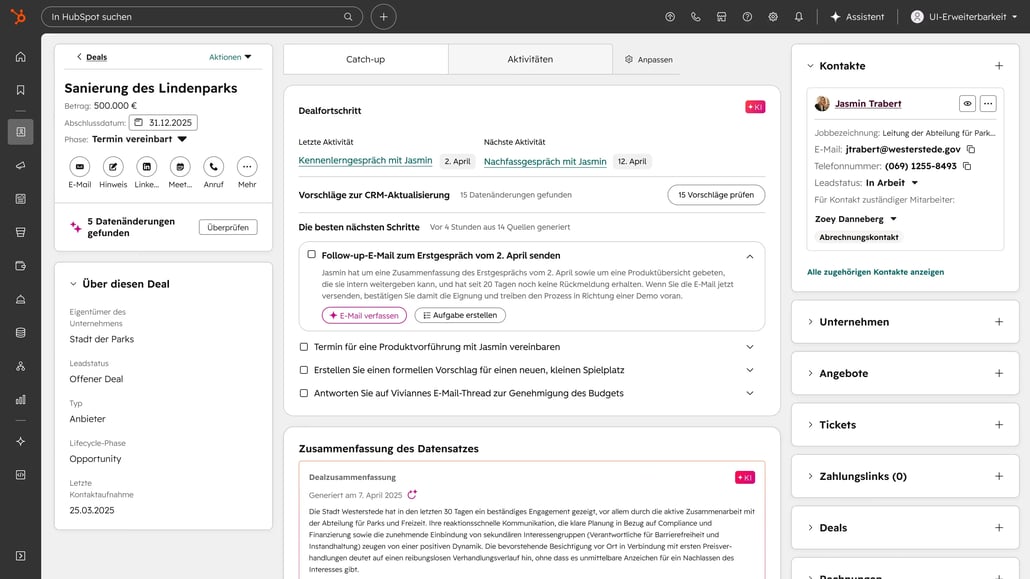The width and height of the screenshot is (1030, 579).
Task: Refresh the Dealzusammenfassung summary
Action: [412, 495]
